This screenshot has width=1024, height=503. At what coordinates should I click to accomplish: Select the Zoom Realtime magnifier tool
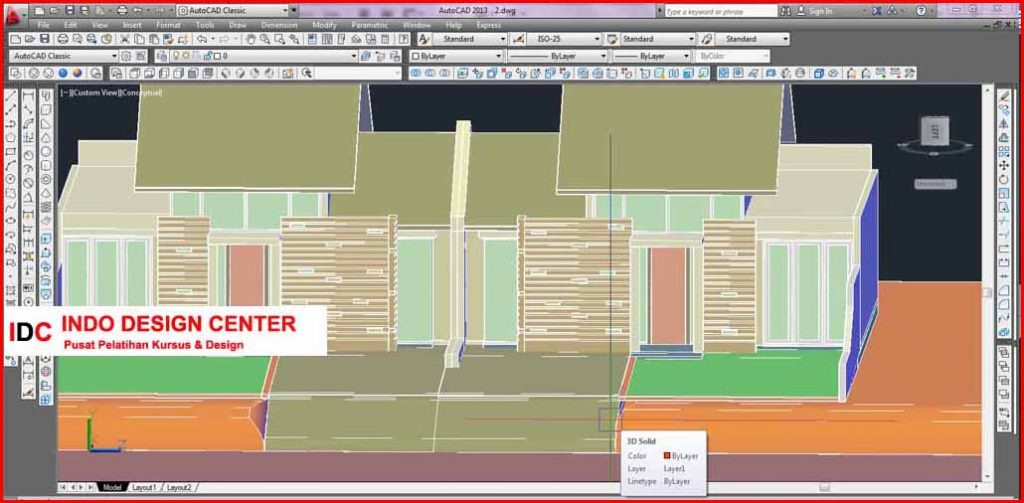tap(266, 39)
